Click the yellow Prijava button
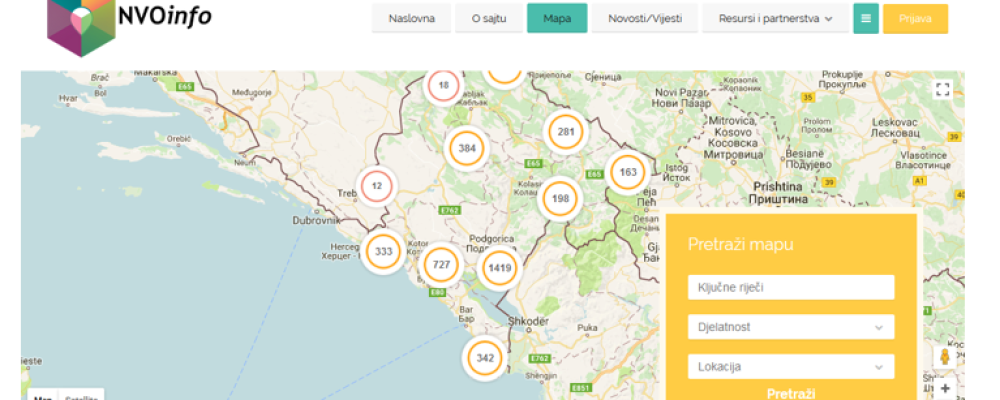The width and height of the screenshot is (1000, 400). click(915, 18)
